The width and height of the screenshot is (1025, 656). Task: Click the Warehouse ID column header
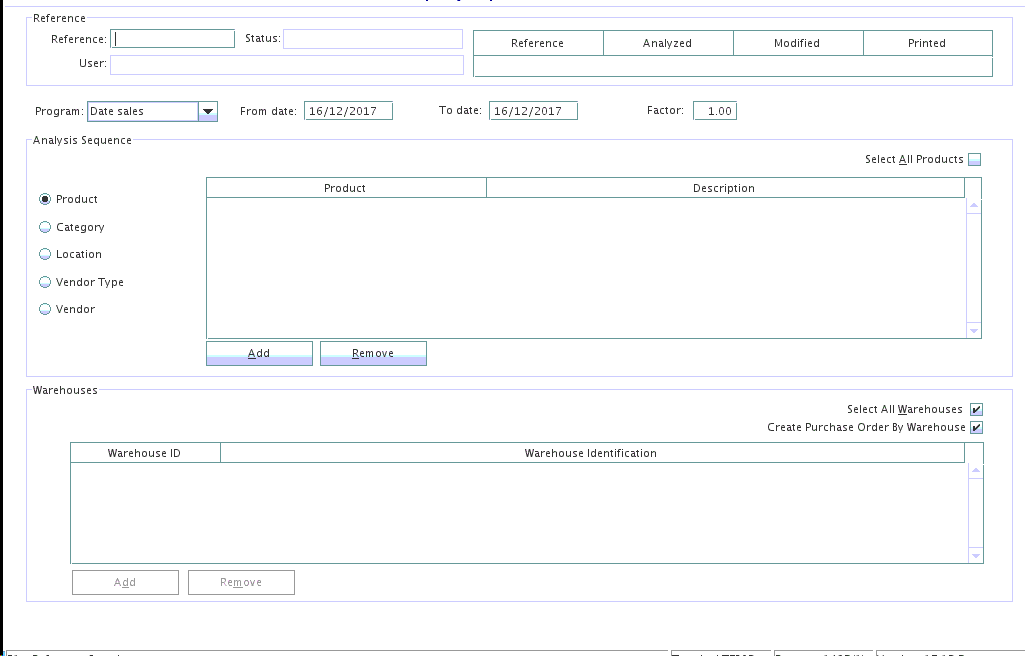pyautogui.click(x=145, y=453)
